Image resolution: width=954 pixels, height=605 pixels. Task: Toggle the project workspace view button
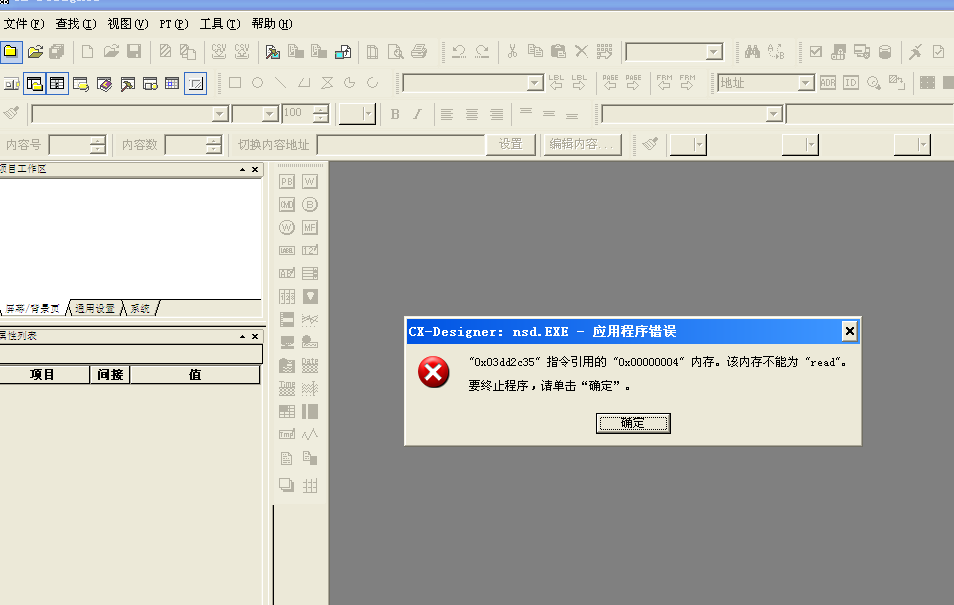tap(35, 83)
